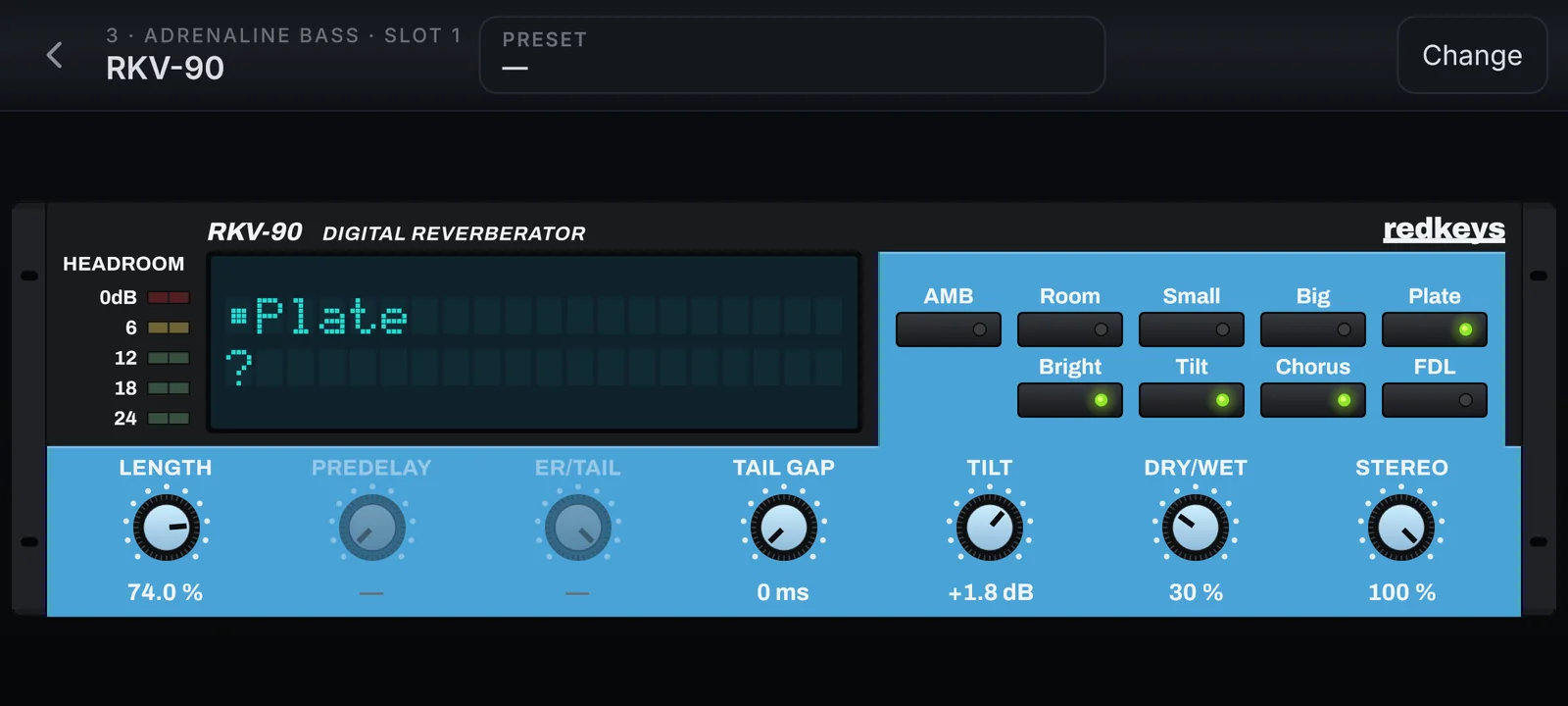This screenshot has width=1568, height=706.
Task: Select the AMB reverb mode button
Action: pos(949,329)
